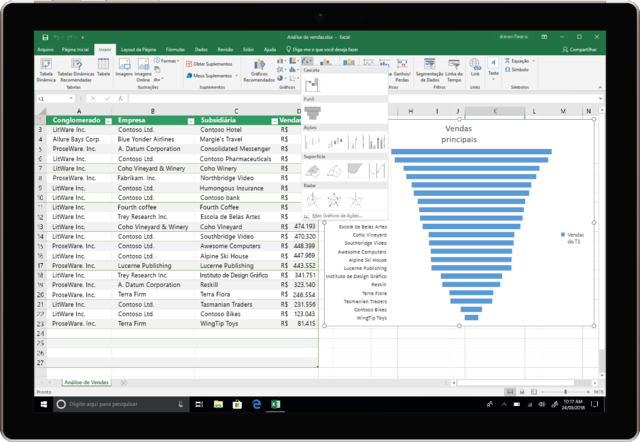
Task: Switch to the Dados tab
Action: (x=201, y=49)
